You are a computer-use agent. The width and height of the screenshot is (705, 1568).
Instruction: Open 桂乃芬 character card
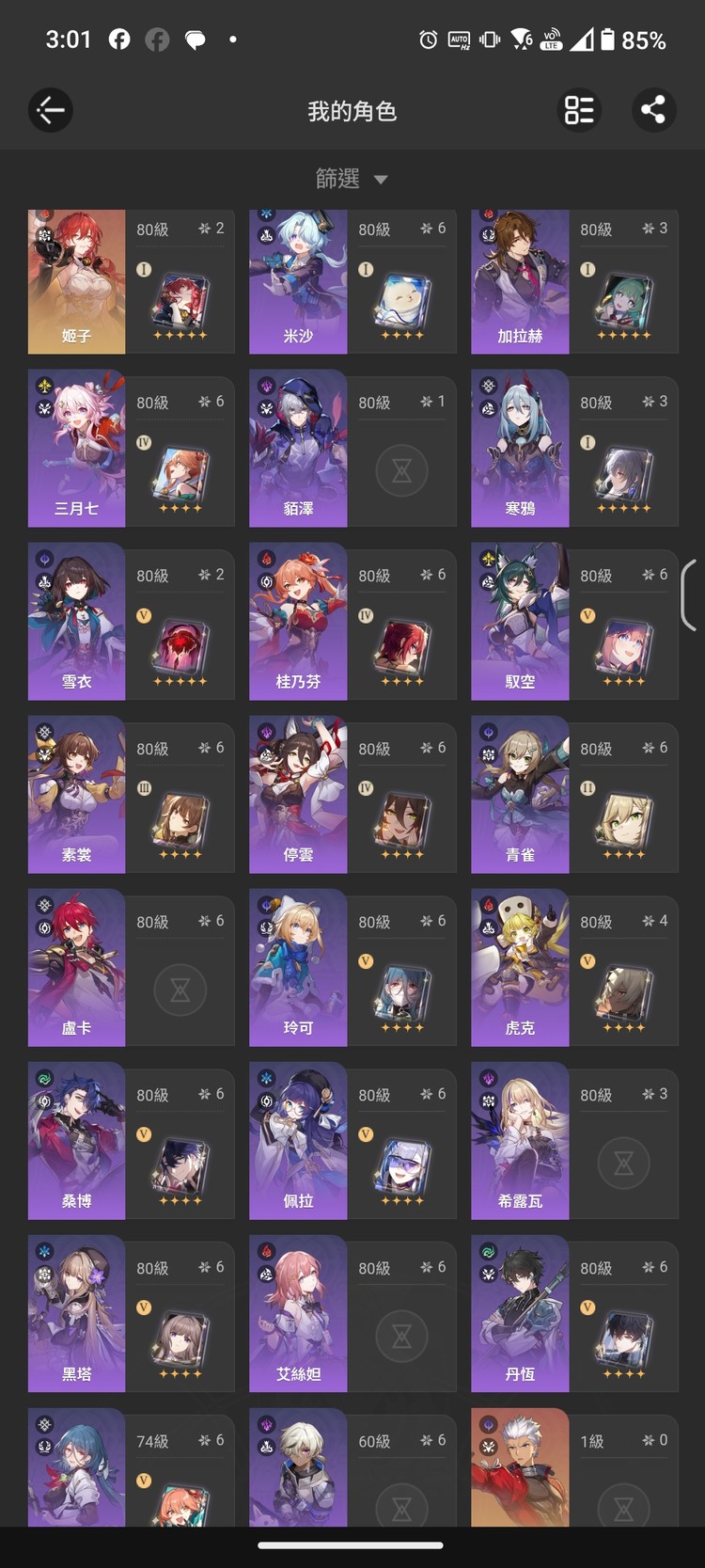[x=353, y=621]
